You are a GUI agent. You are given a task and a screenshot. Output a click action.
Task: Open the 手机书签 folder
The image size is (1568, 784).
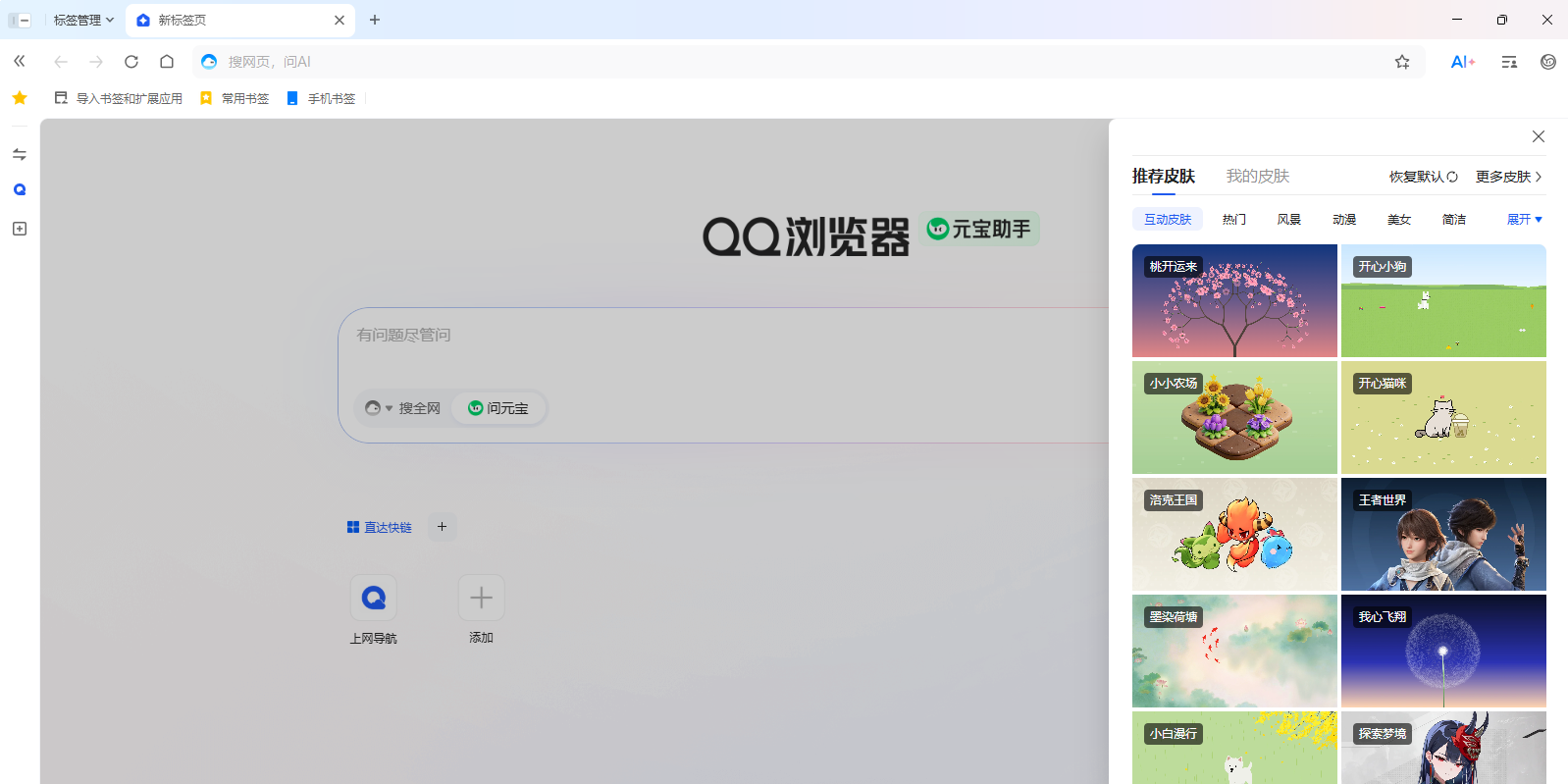[321, 98]
